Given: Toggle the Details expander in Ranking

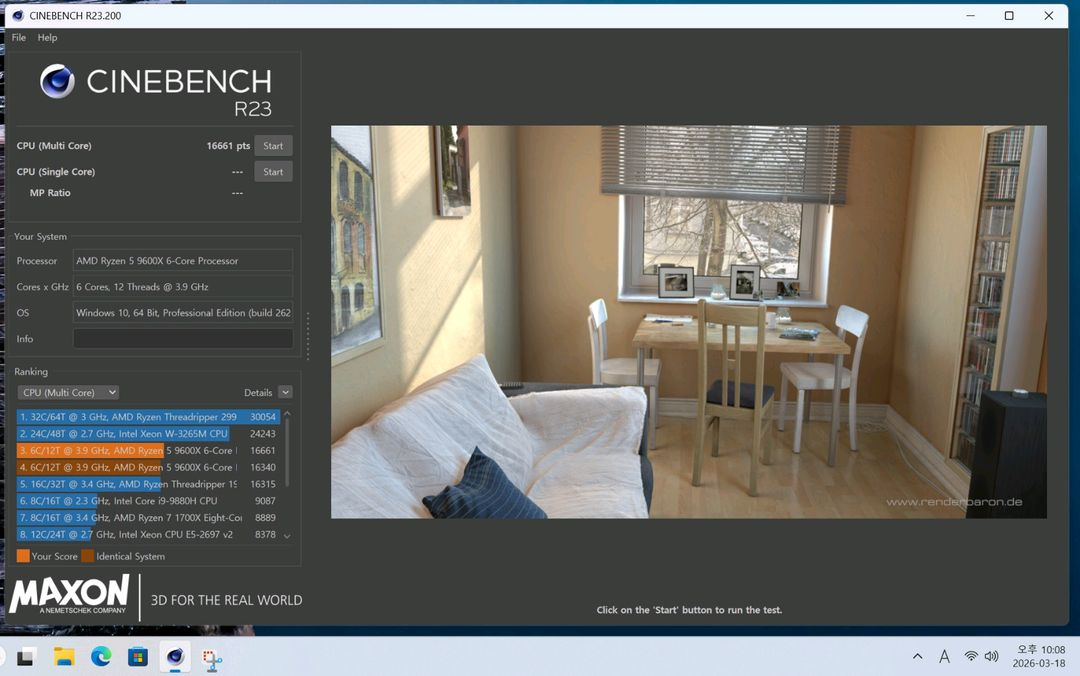Looking at the screenshot, I should pyautogui.click(x=285, y=393).
